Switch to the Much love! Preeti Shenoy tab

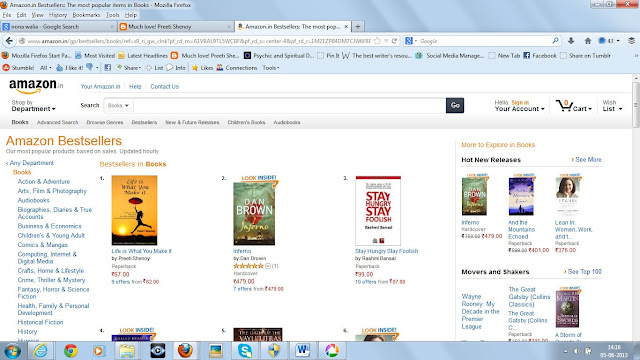tap(176, 27)
